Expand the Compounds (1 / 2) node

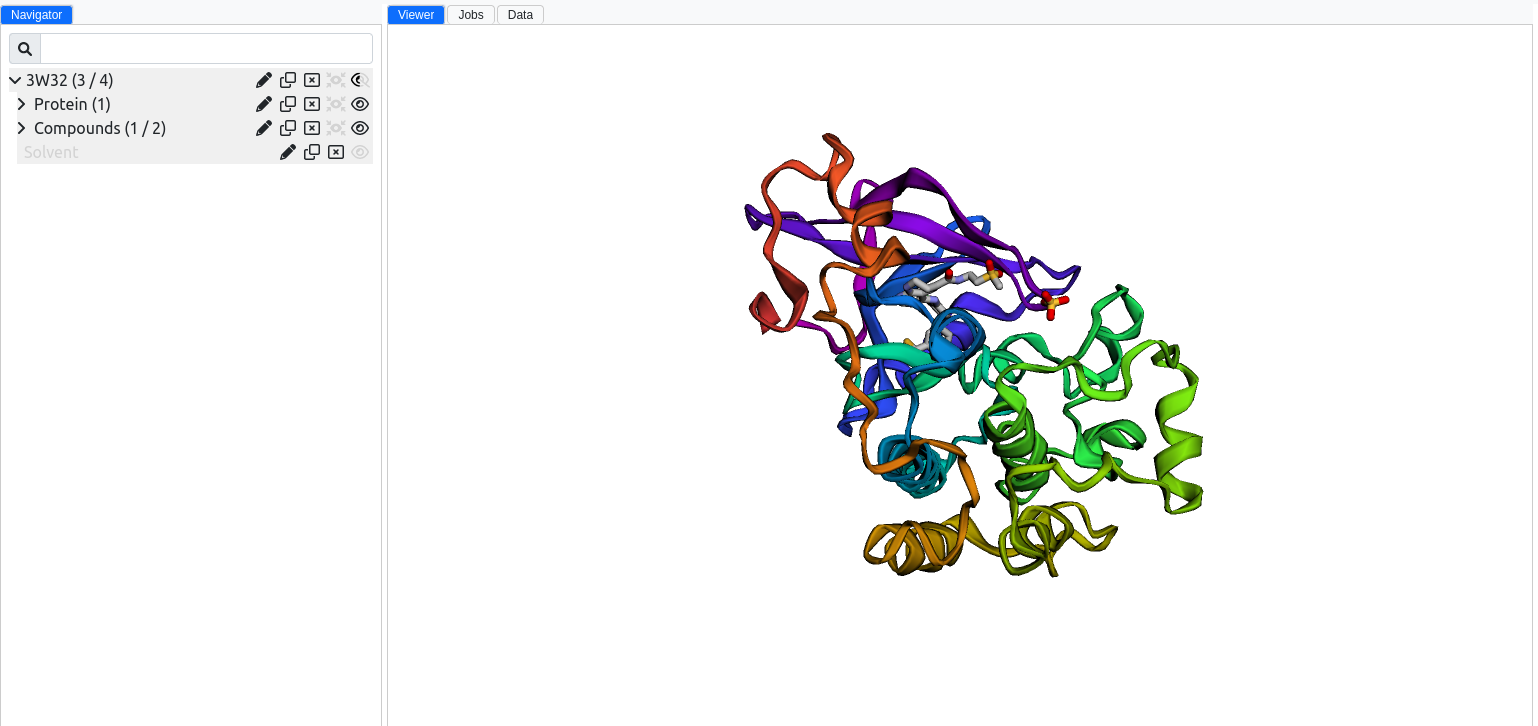point(22,128)
